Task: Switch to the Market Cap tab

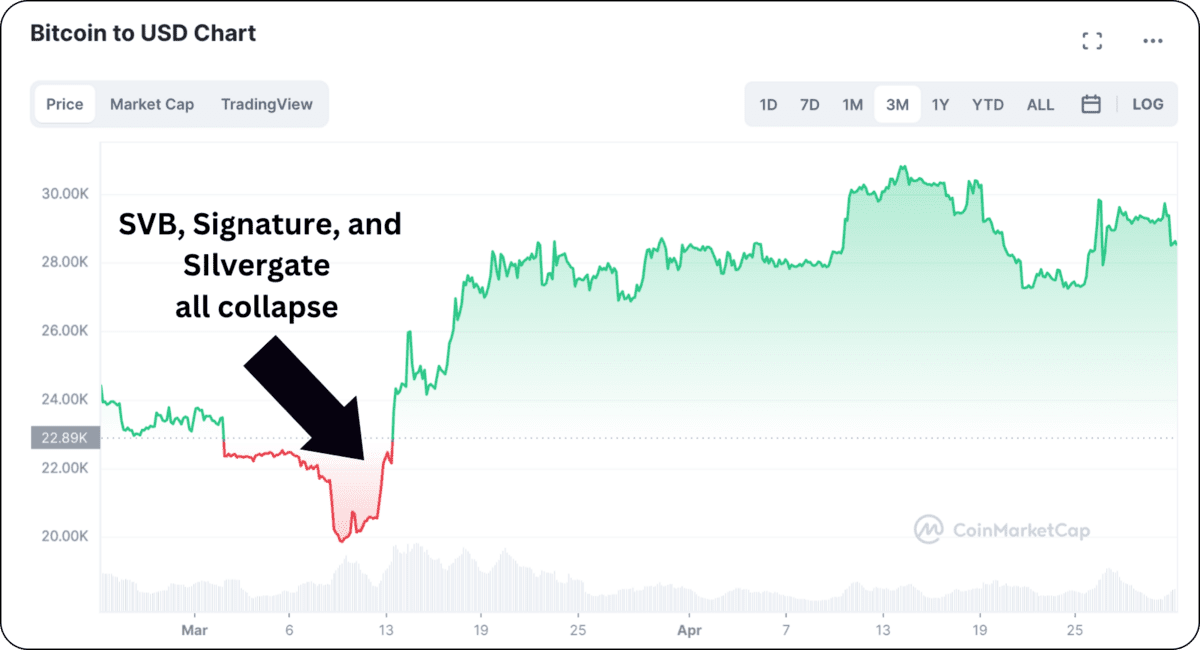Action: click(152, 104)
